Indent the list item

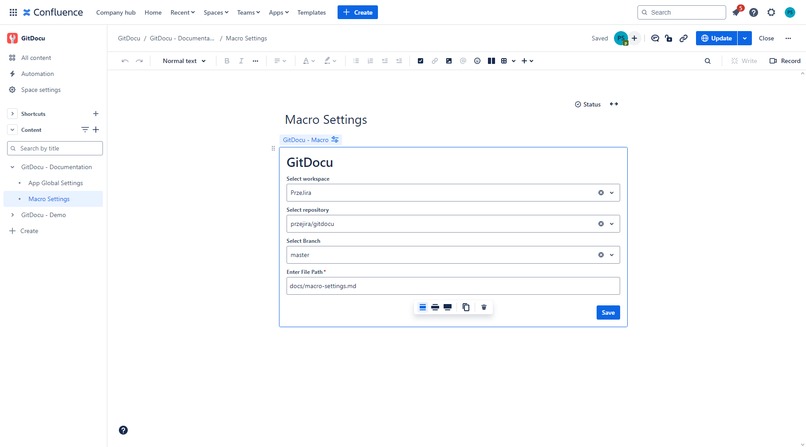pyautogui.click(x=399, y=61)
